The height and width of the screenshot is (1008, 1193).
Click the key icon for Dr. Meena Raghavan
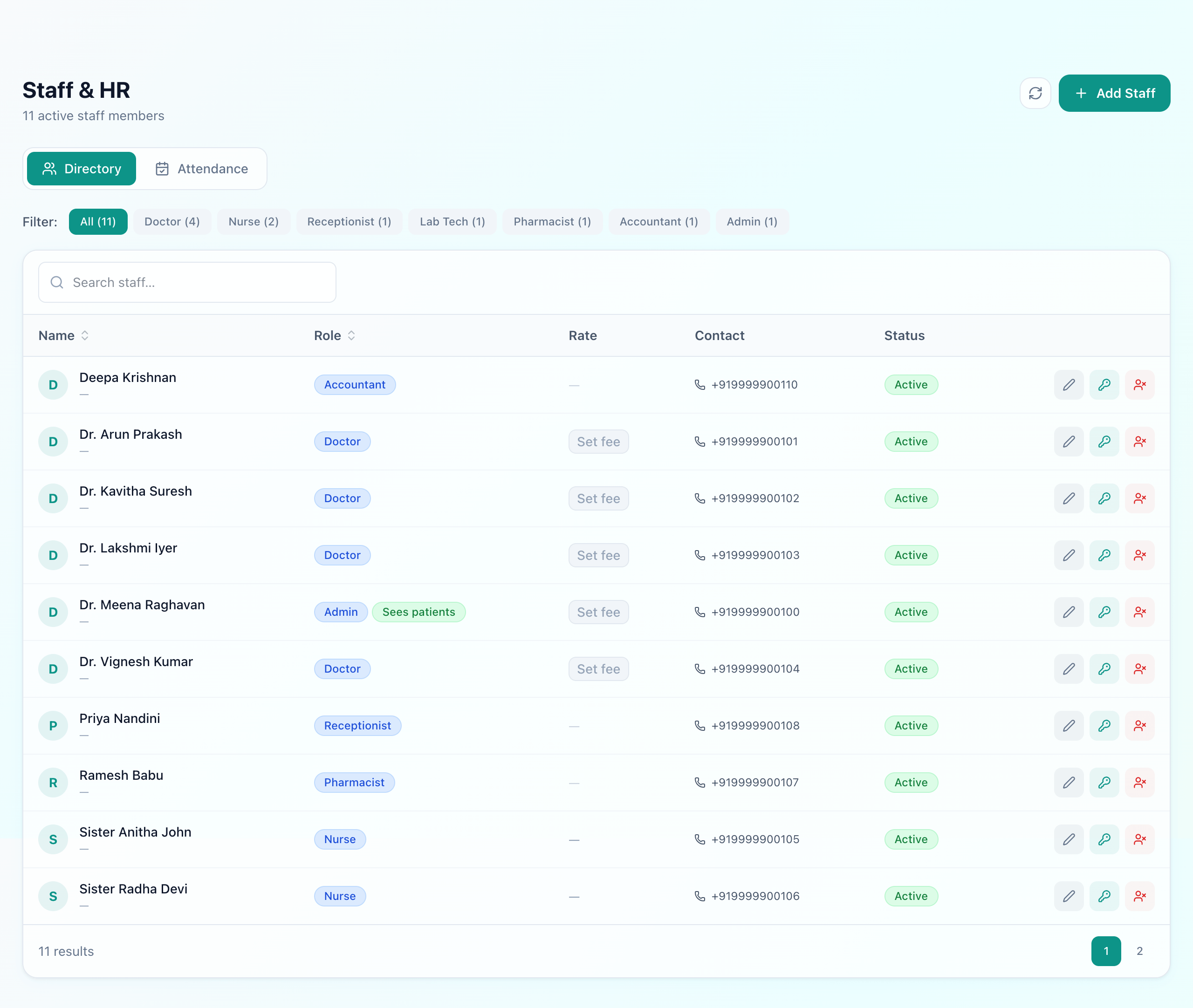click(x=1104, y=612)
